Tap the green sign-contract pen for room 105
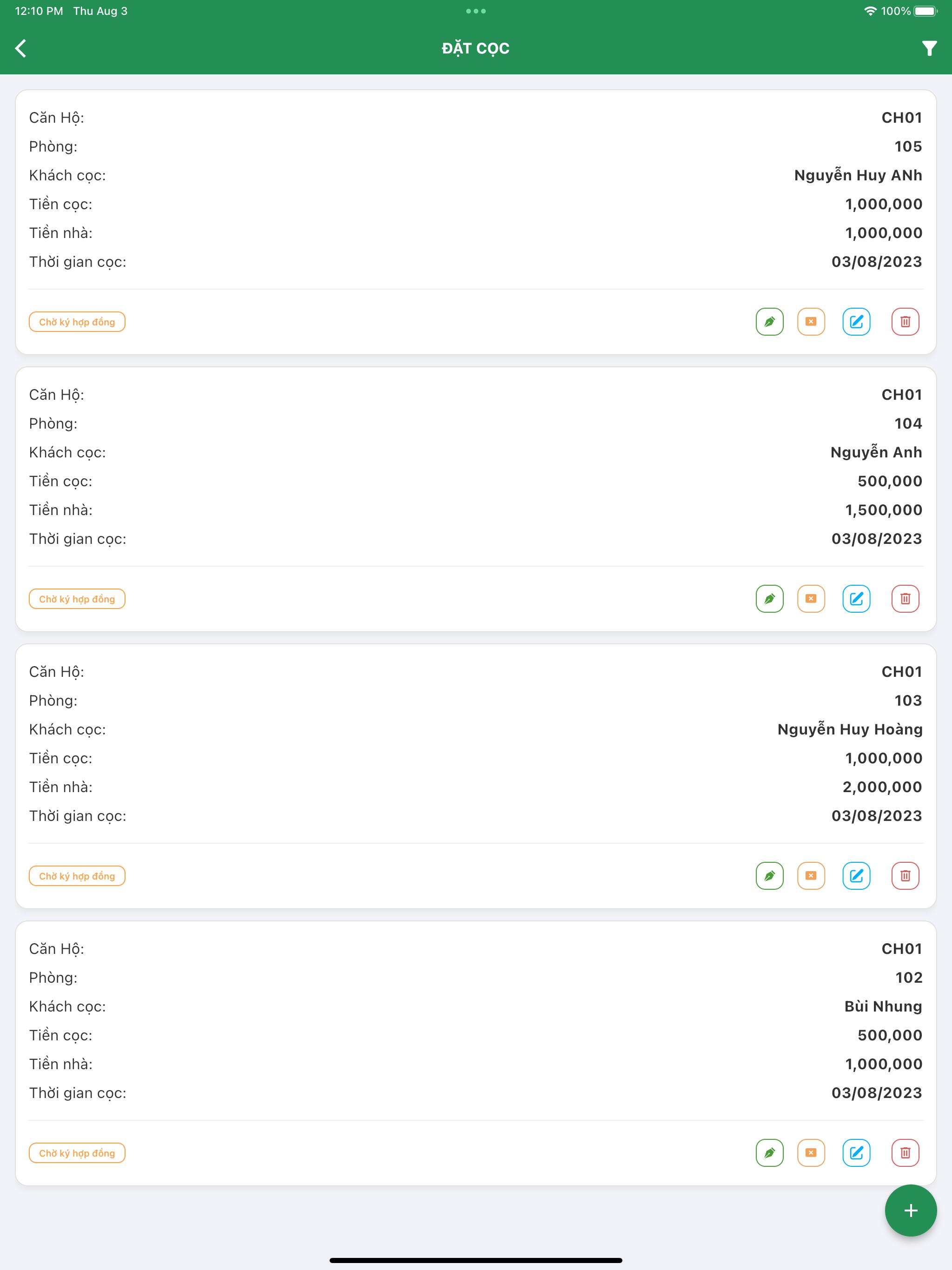This screenshot has height=1270, width=952. click(769, 322)
